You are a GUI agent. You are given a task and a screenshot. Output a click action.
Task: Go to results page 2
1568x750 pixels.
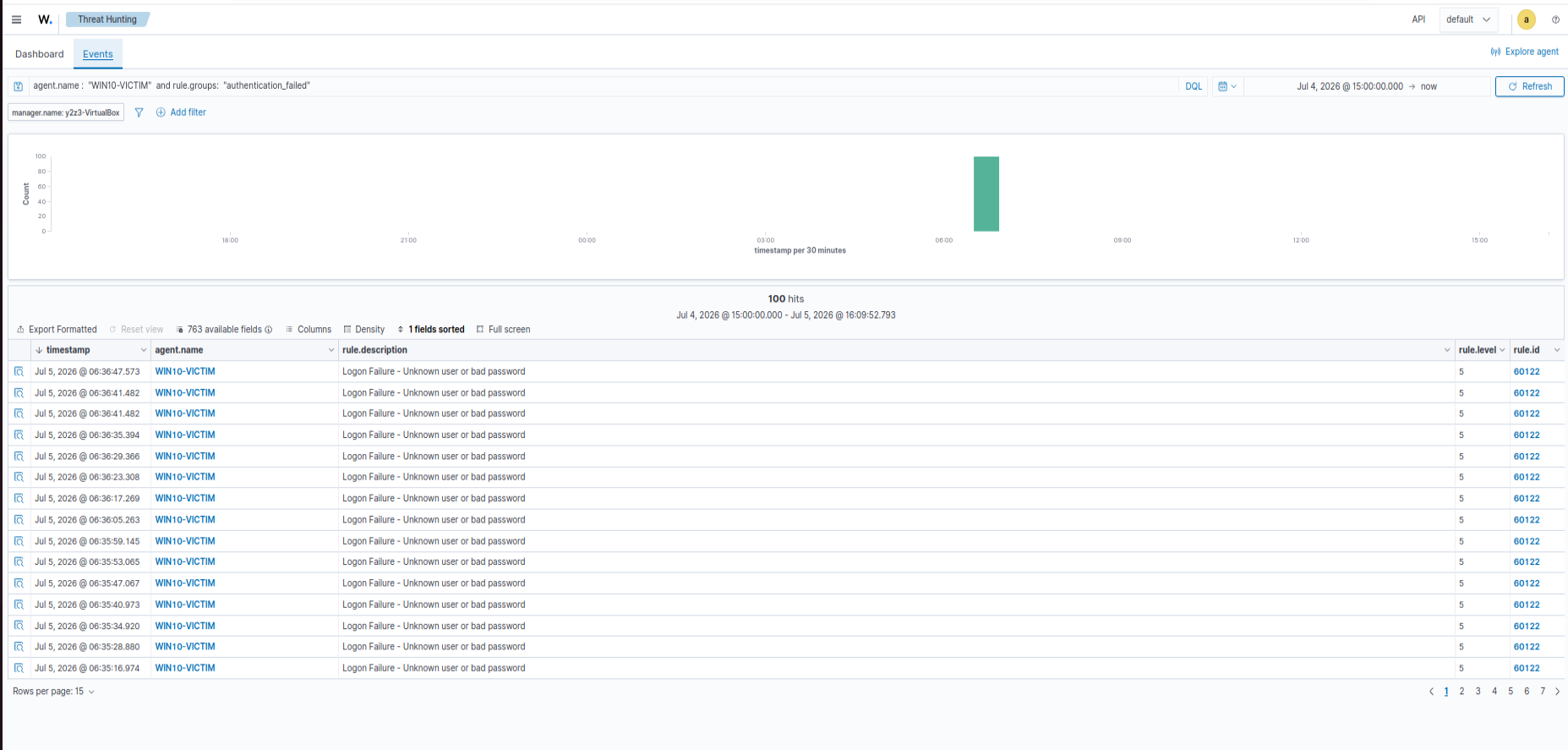tap(1461, 692)
